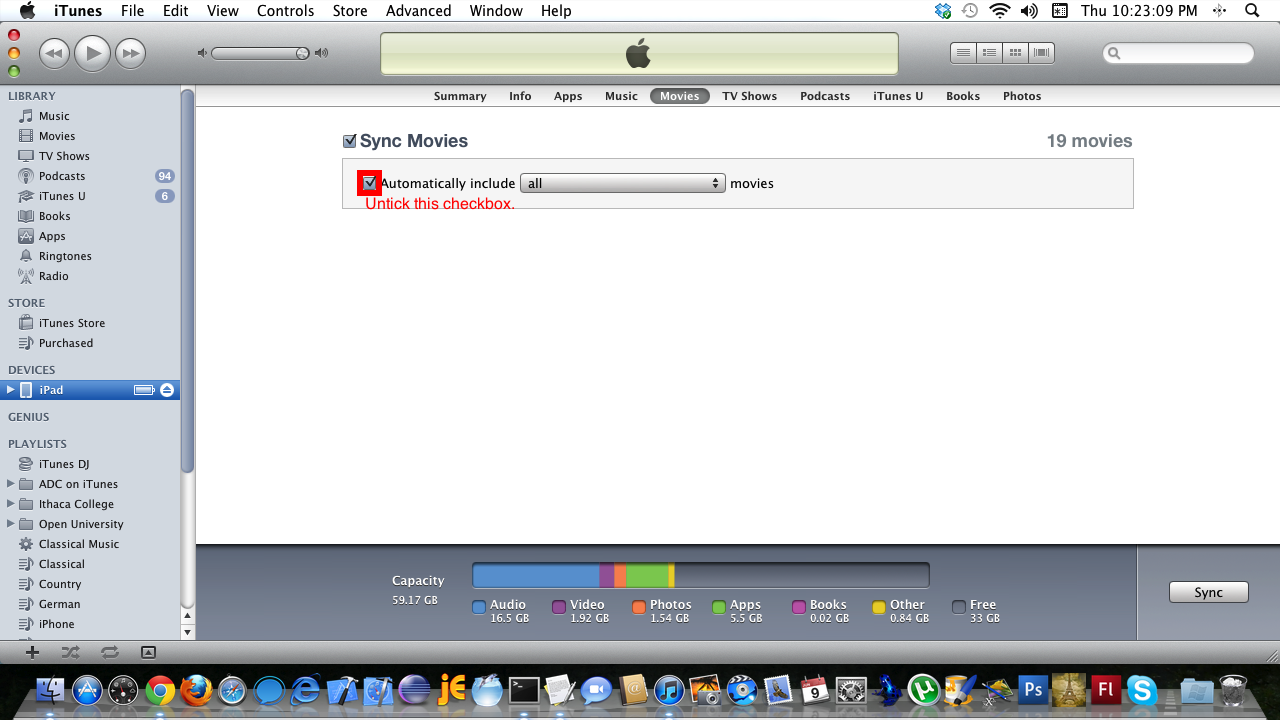Uncheck the Sync Movies checkbox
The width and height of the screenshot is (1280, 720).
point(349,142)
